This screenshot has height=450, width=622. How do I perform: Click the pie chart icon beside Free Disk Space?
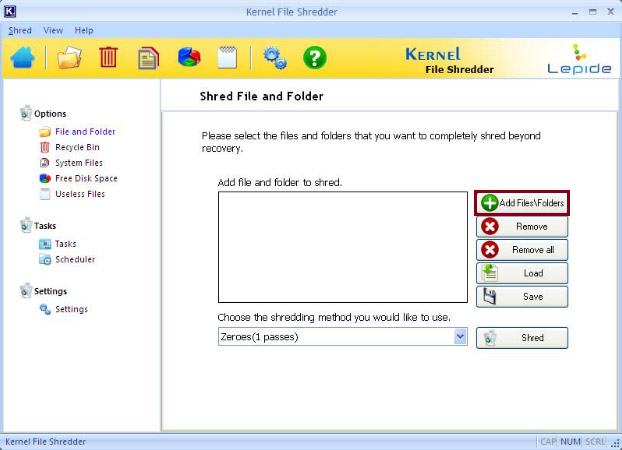click(45, 179)
